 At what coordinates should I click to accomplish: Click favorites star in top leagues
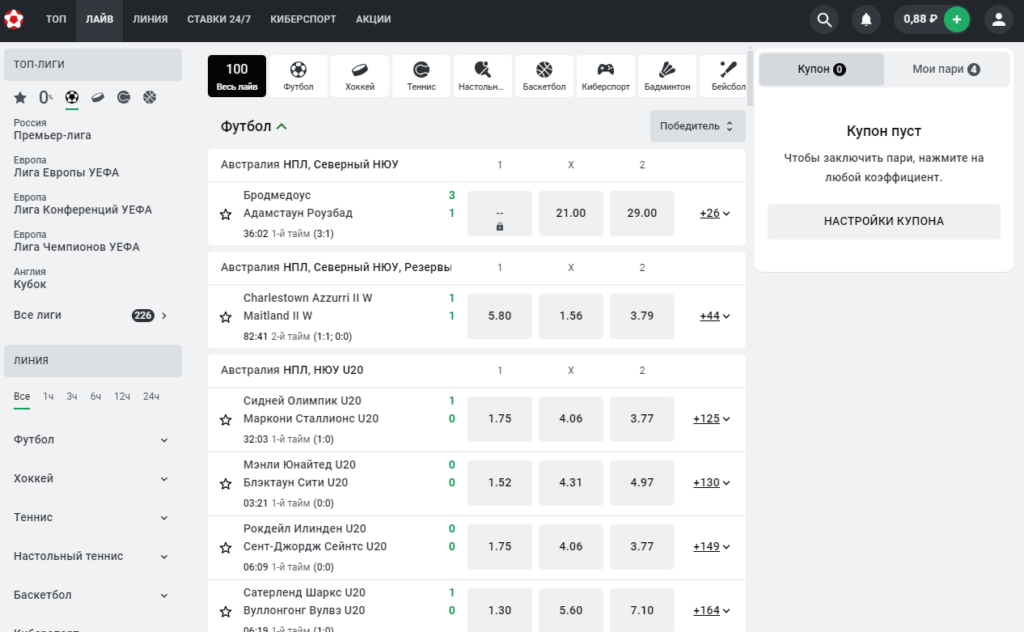click(x=20, y=98)
